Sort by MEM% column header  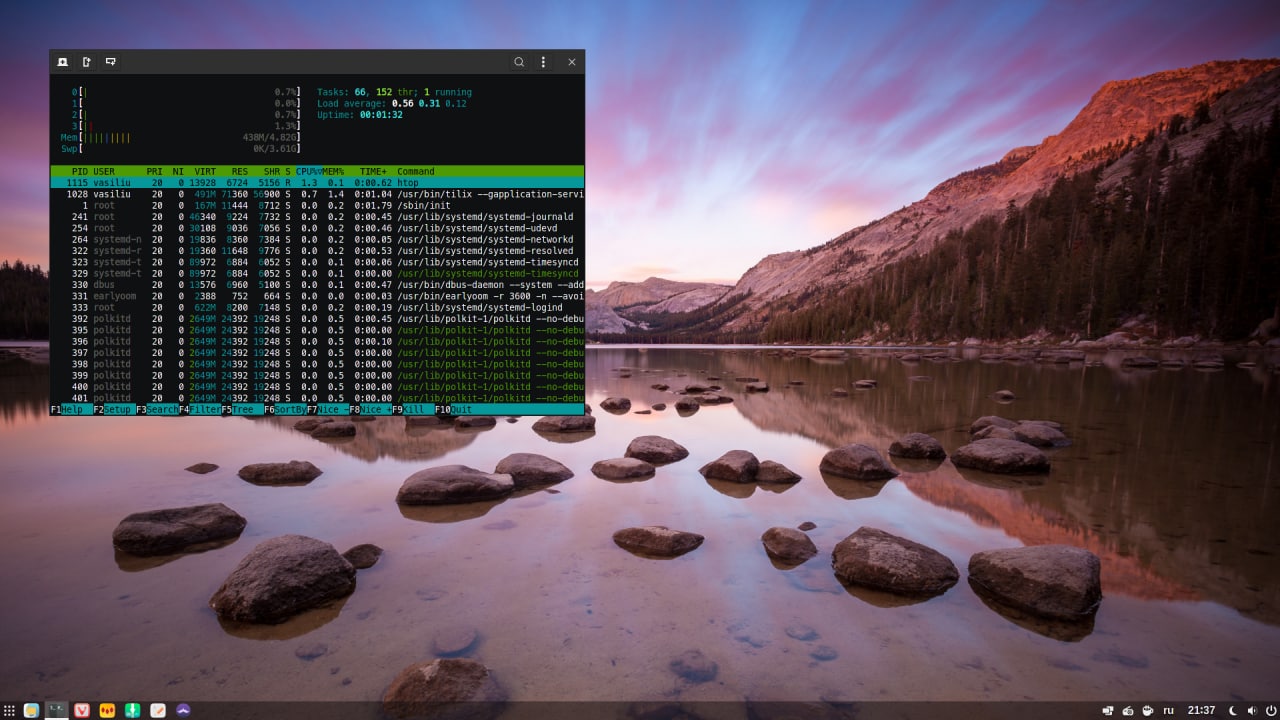click(332, 171)
